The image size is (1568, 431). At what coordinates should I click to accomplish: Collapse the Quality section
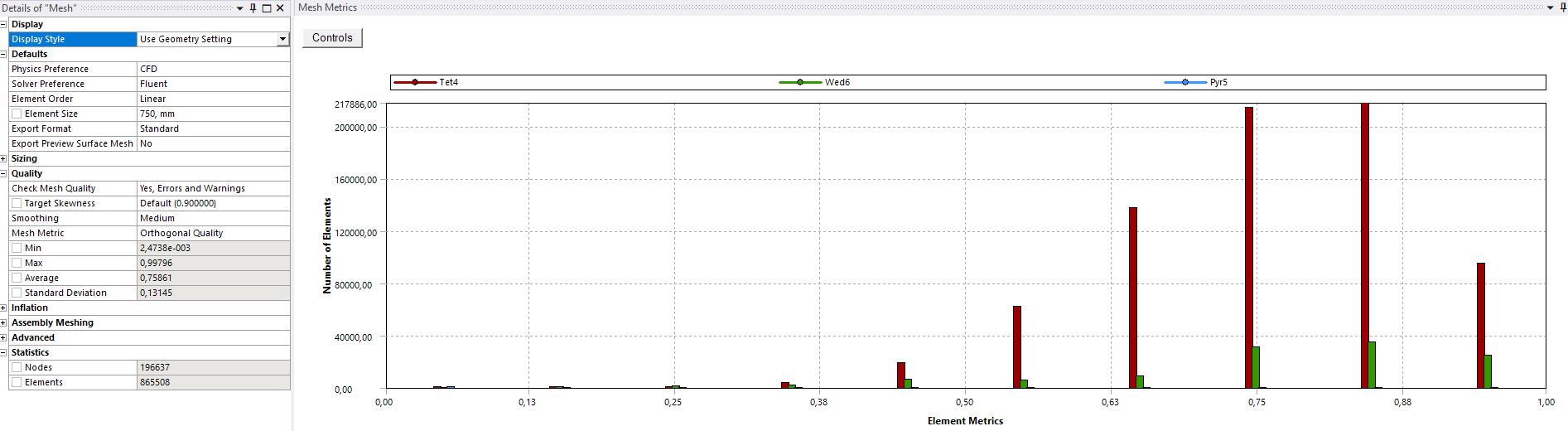pos(4,173)
